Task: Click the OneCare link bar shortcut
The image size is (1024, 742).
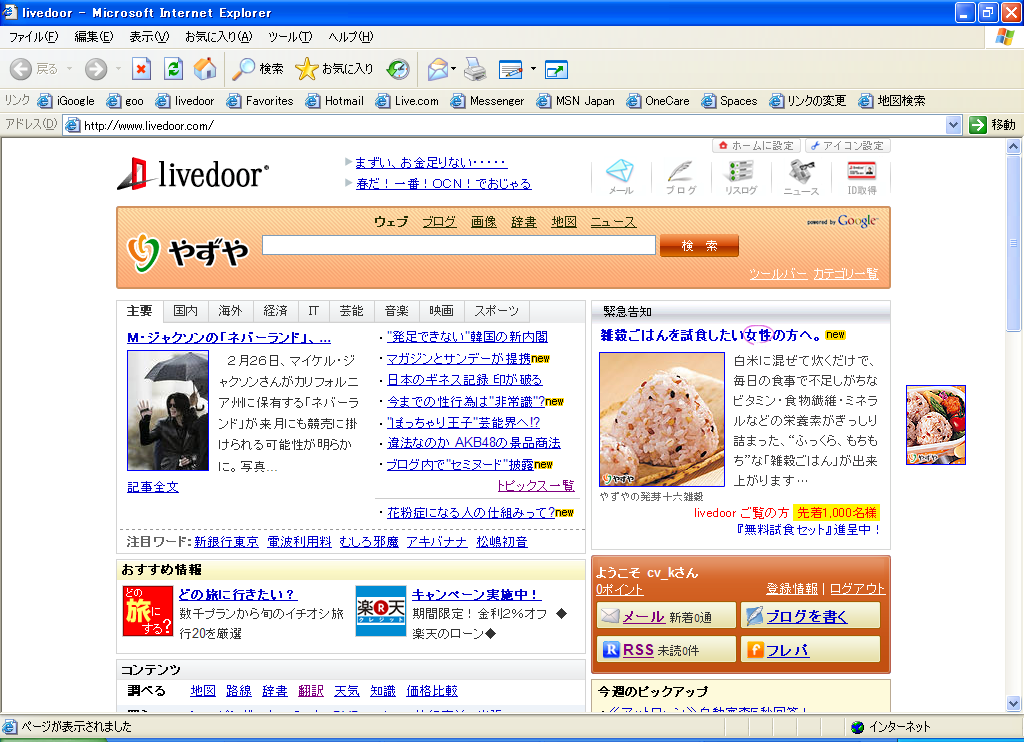Action: (658, 101)
